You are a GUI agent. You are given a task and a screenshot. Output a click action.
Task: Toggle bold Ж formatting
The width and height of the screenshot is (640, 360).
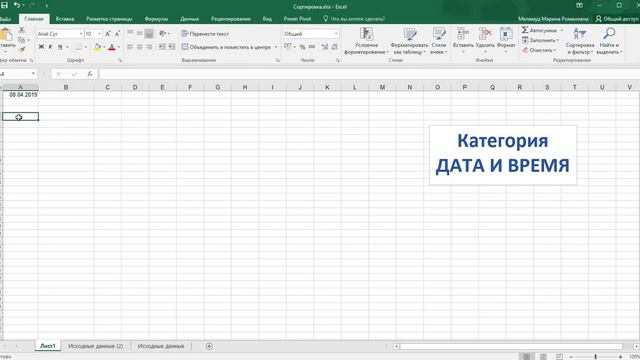41,47
